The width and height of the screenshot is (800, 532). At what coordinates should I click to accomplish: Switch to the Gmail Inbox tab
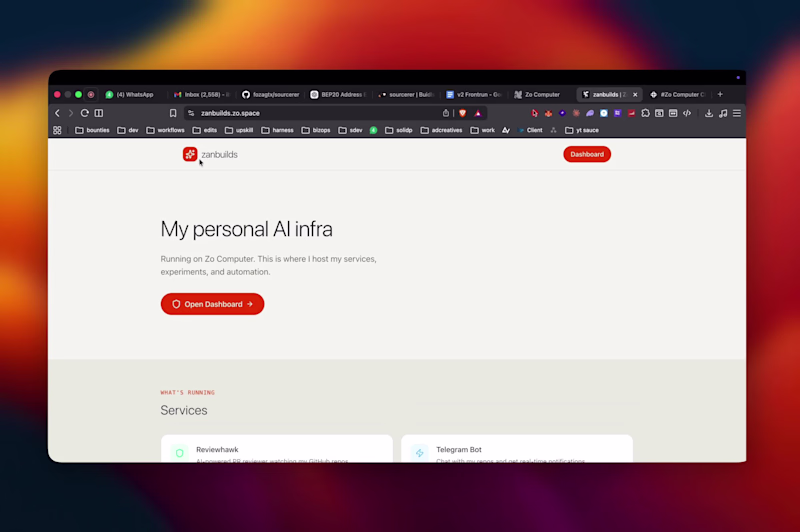[x=202, y=94]
